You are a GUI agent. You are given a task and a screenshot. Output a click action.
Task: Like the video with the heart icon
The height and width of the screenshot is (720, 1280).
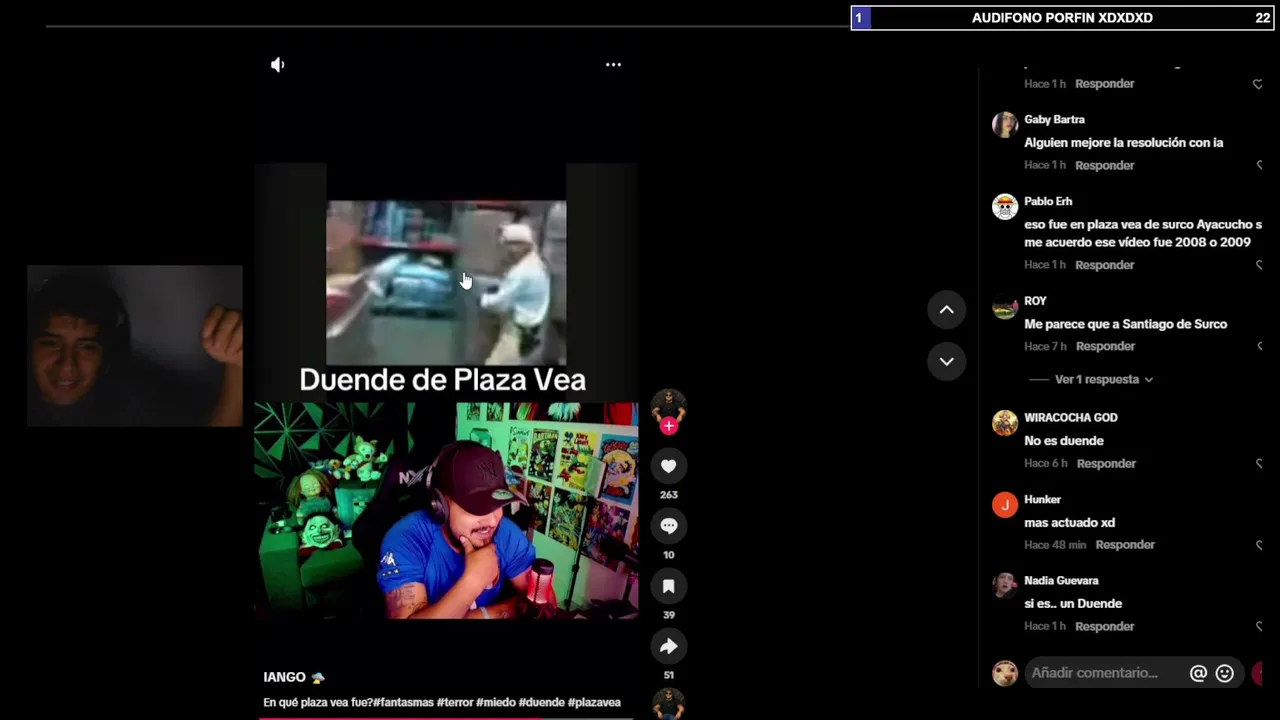(x=669, y=466)
